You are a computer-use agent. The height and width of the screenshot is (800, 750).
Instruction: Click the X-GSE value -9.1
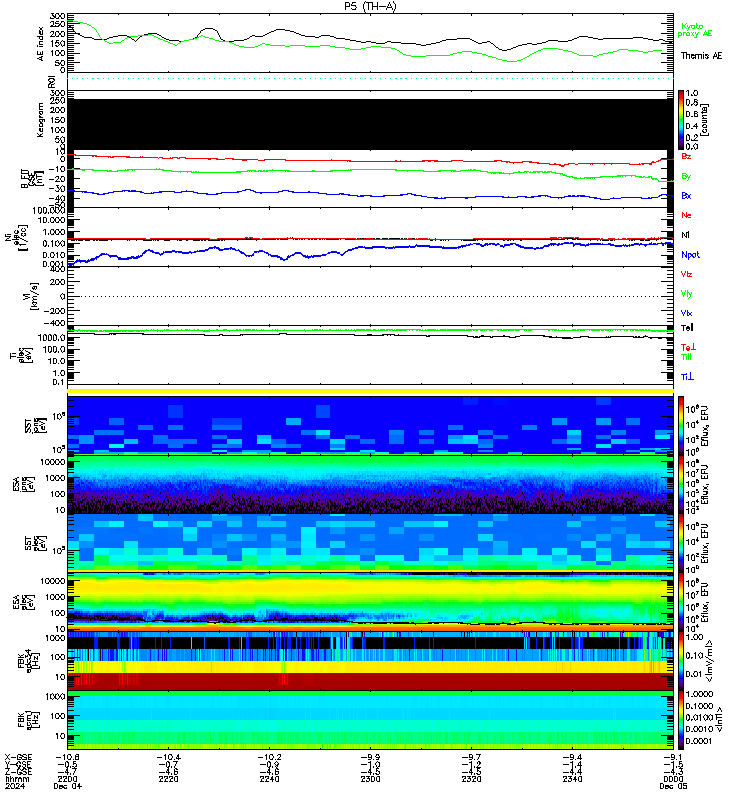pyautogui.click(x=673, y=757)
